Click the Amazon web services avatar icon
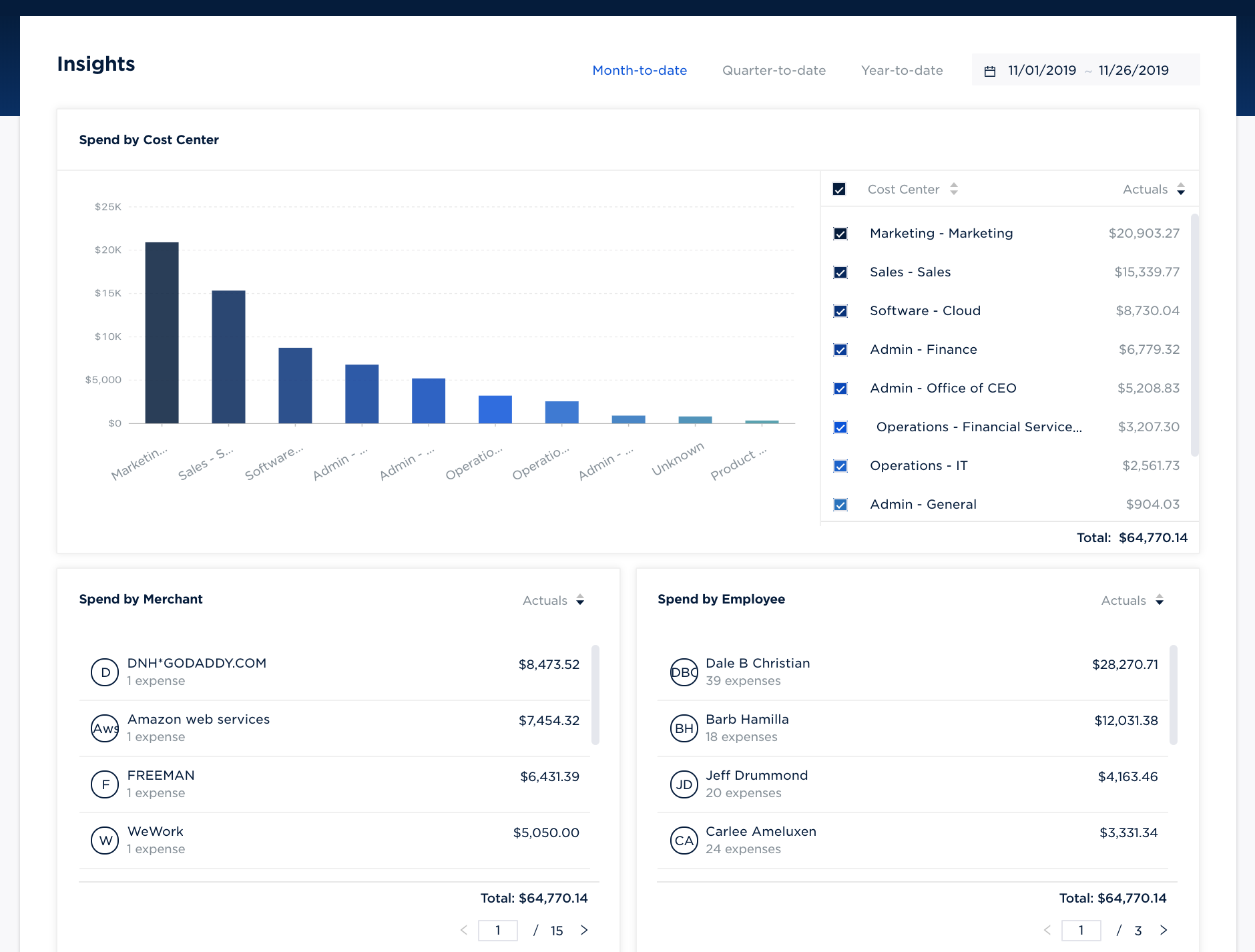Image resolution: width=1255 pixels, height=952 pixels. click(x=105, y=728)
